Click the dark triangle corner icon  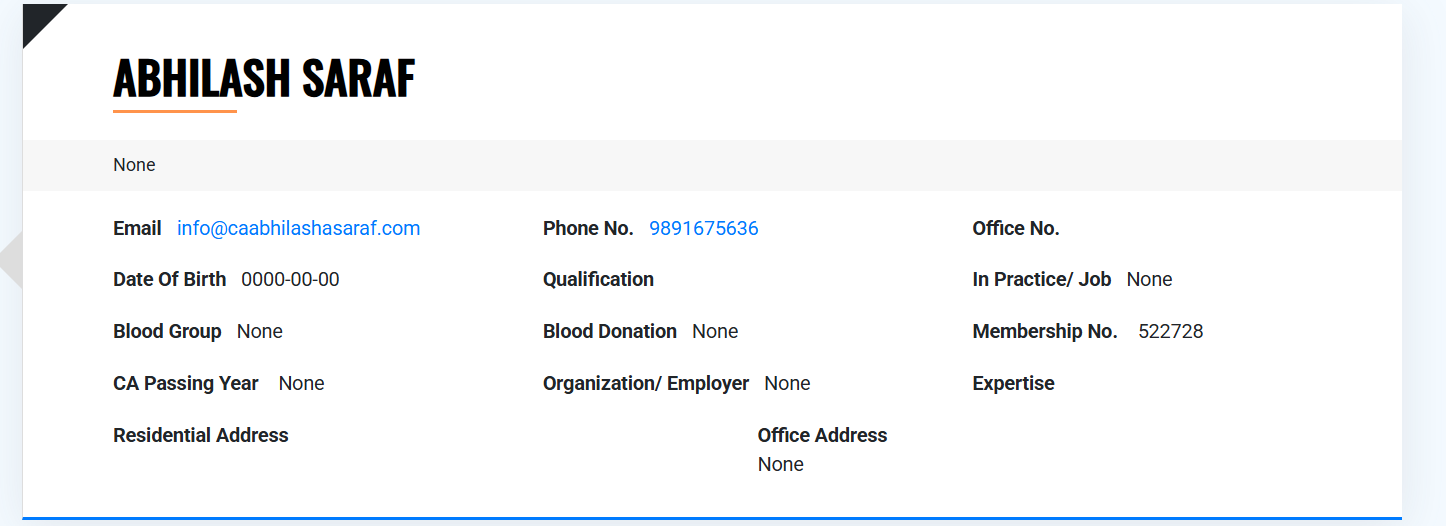tap(38, 19)
